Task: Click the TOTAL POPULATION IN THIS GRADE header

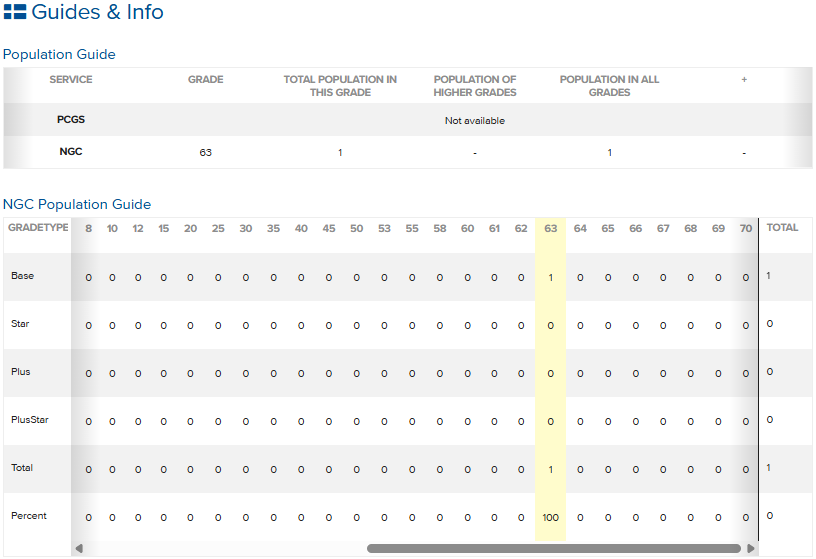Action: tap(340, 86)
